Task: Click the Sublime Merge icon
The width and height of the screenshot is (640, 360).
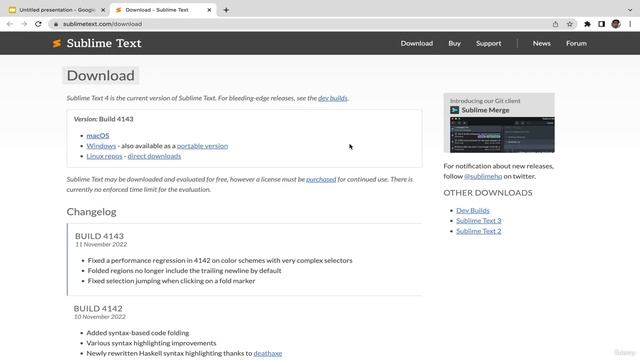Action: [x=455, y=110]
